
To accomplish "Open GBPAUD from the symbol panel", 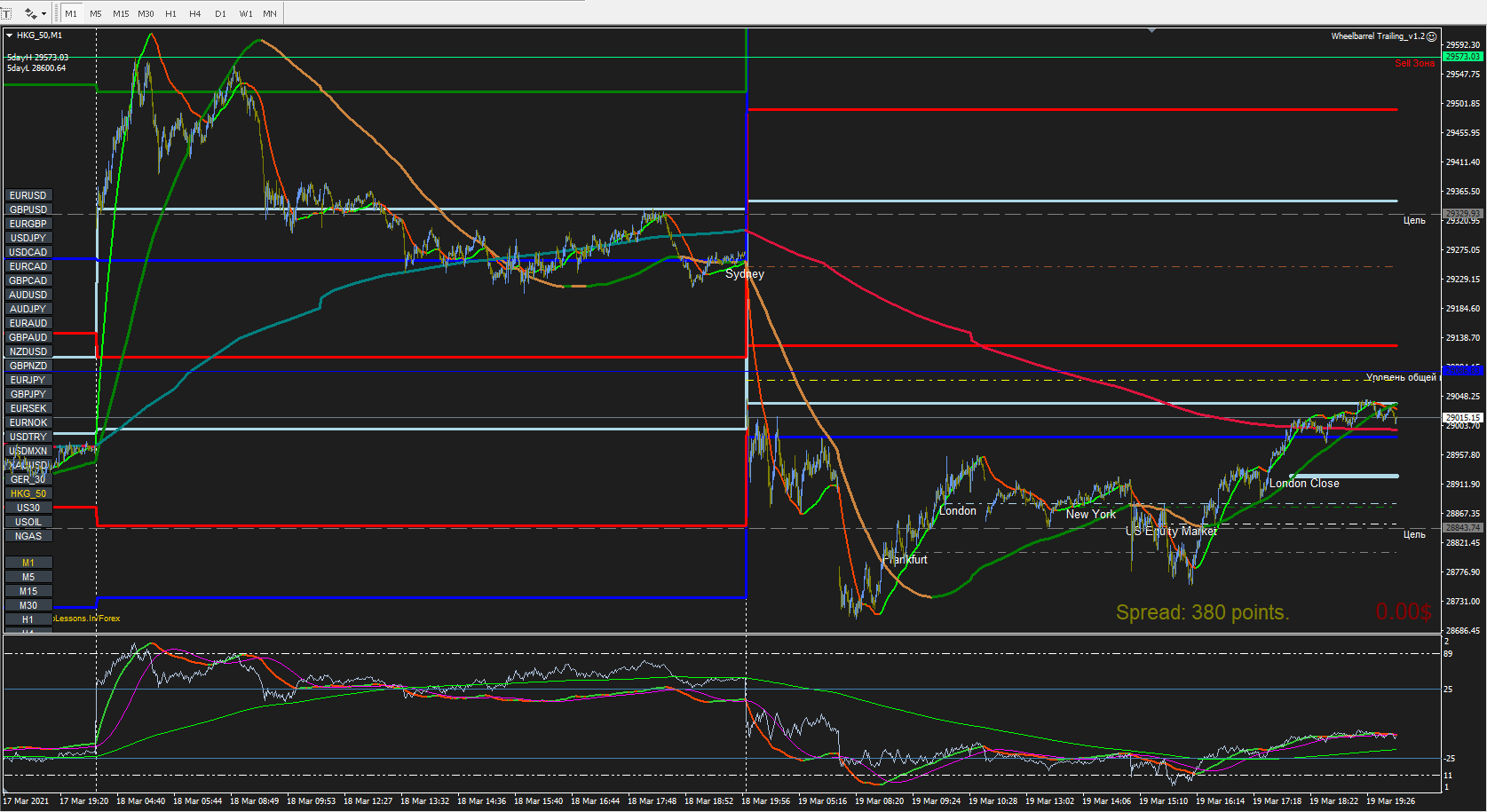I will pos(28,337).
